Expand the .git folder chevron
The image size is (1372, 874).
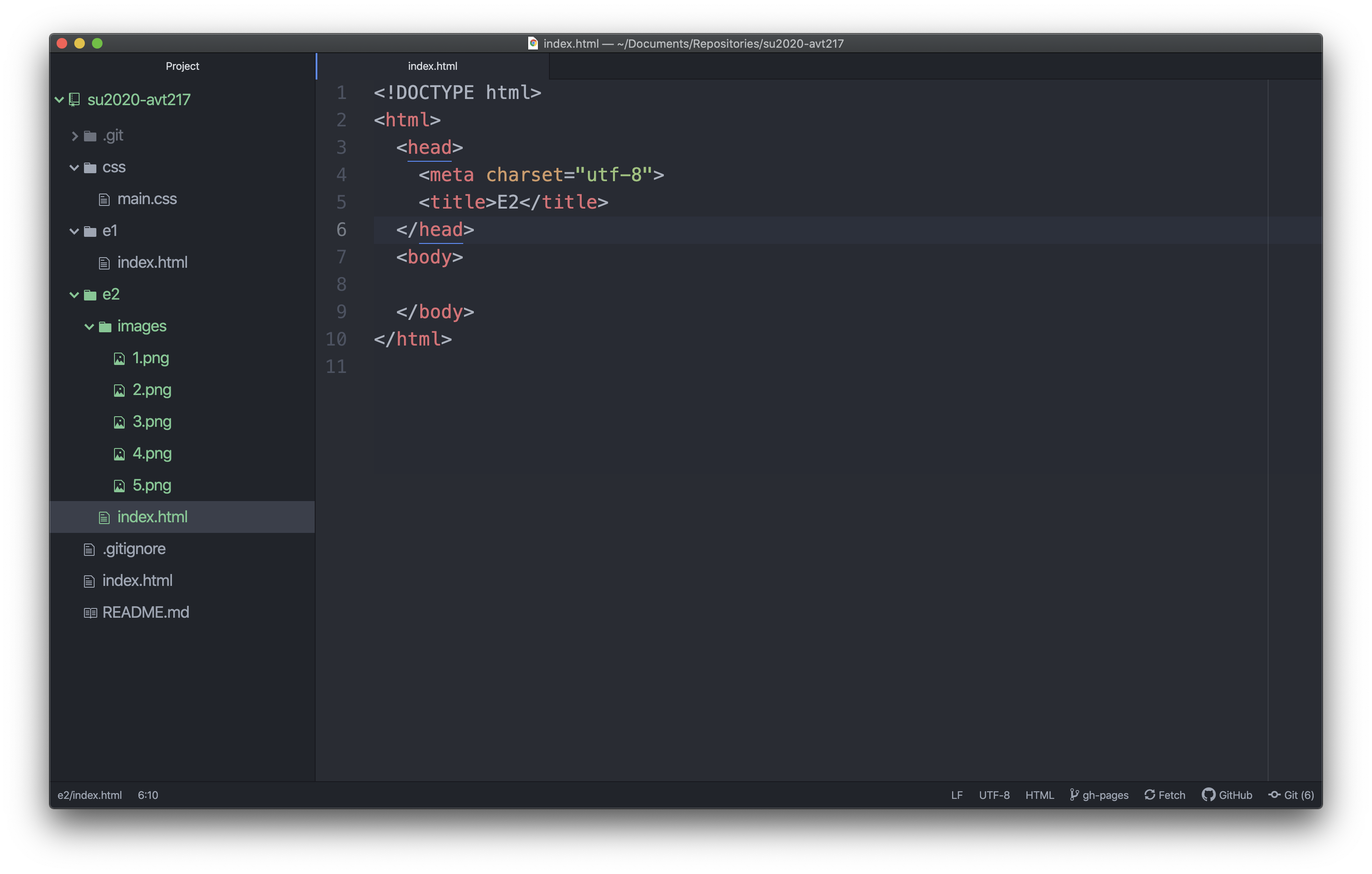click(74, 136)
